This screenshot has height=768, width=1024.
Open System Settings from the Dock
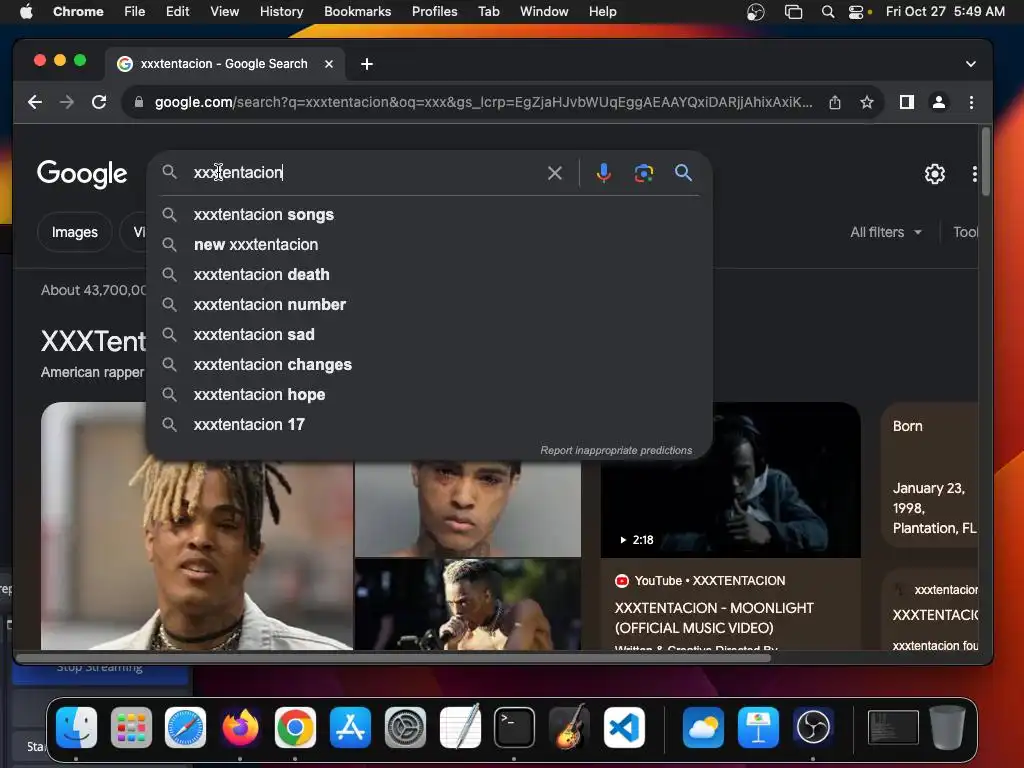(405, 727)
